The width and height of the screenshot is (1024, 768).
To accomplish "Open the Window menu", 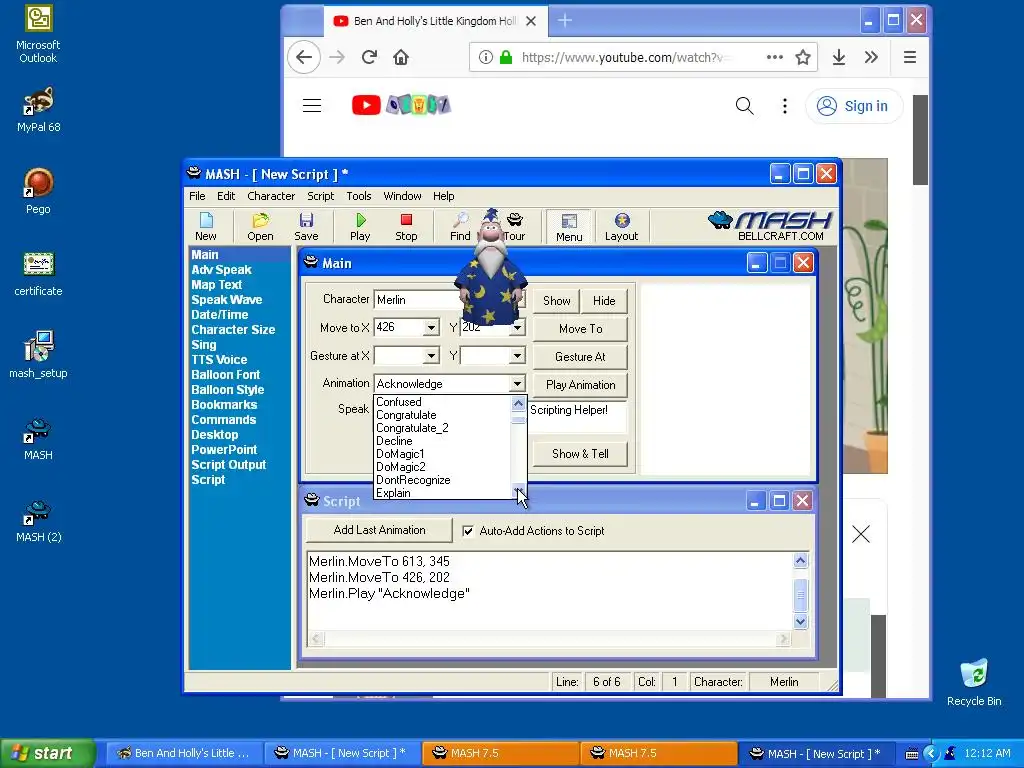I will pyautogui.click(x=402, y=196).
